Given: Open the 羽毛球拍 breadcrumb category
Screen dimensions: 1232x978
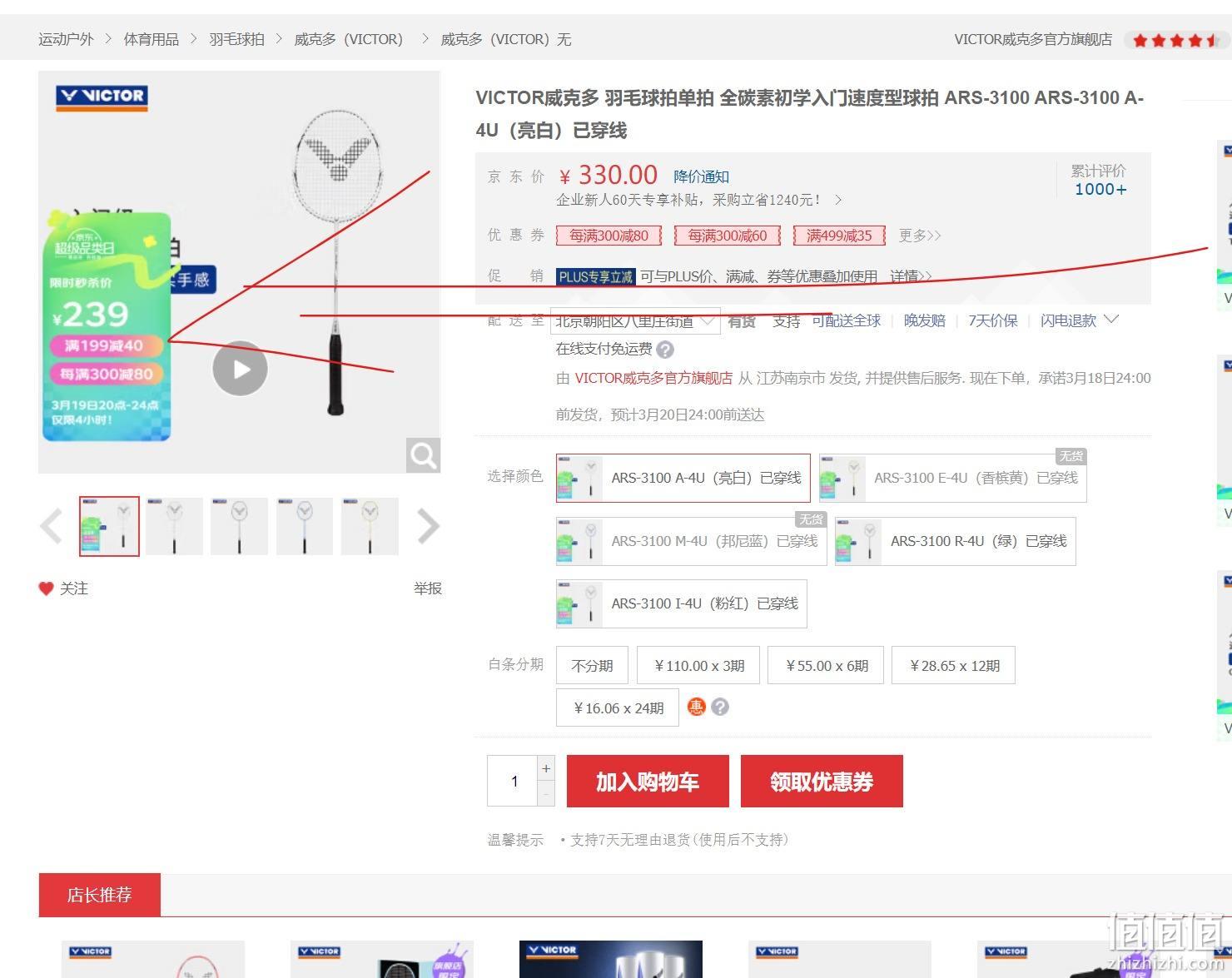Looking at the screenshot, I should [x=236, y=39].
